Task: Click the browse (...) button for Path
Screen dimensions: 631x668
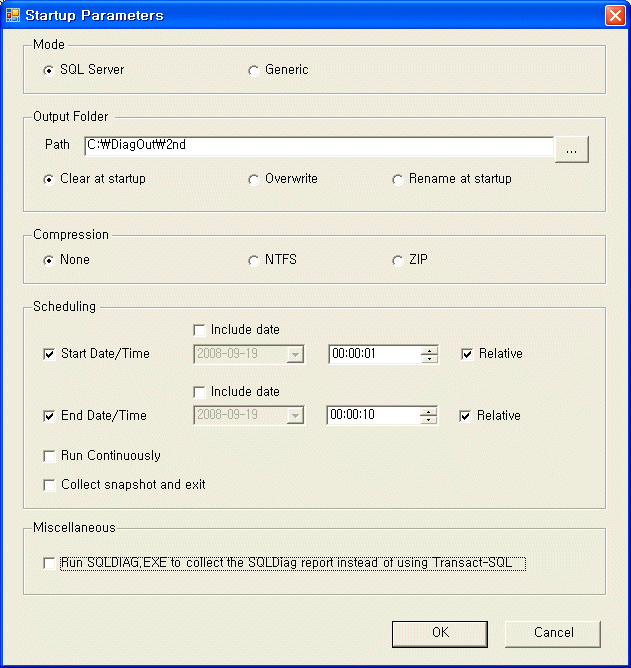Action: [x=571, y=150]
